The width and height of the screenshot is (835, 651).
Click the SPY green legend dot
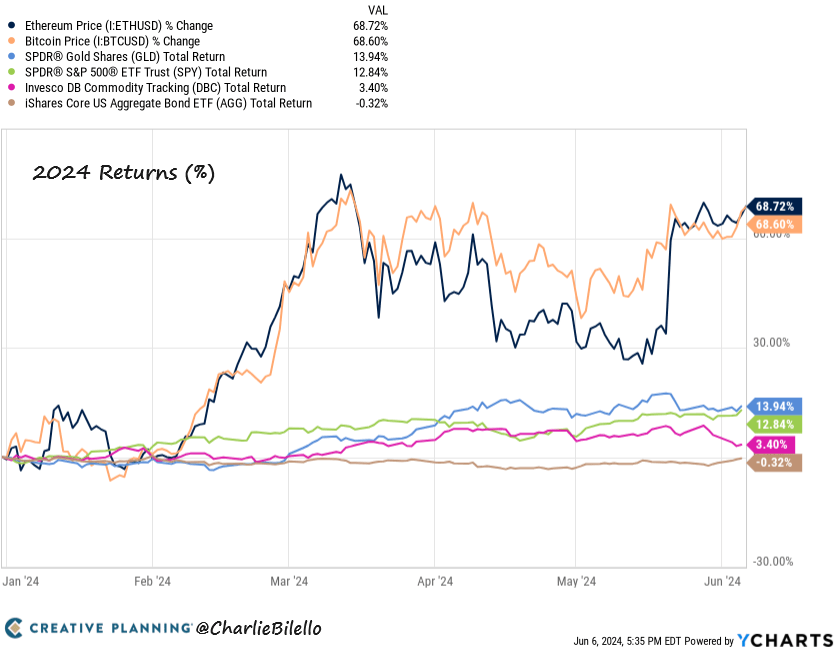click(x=12, y=72)
